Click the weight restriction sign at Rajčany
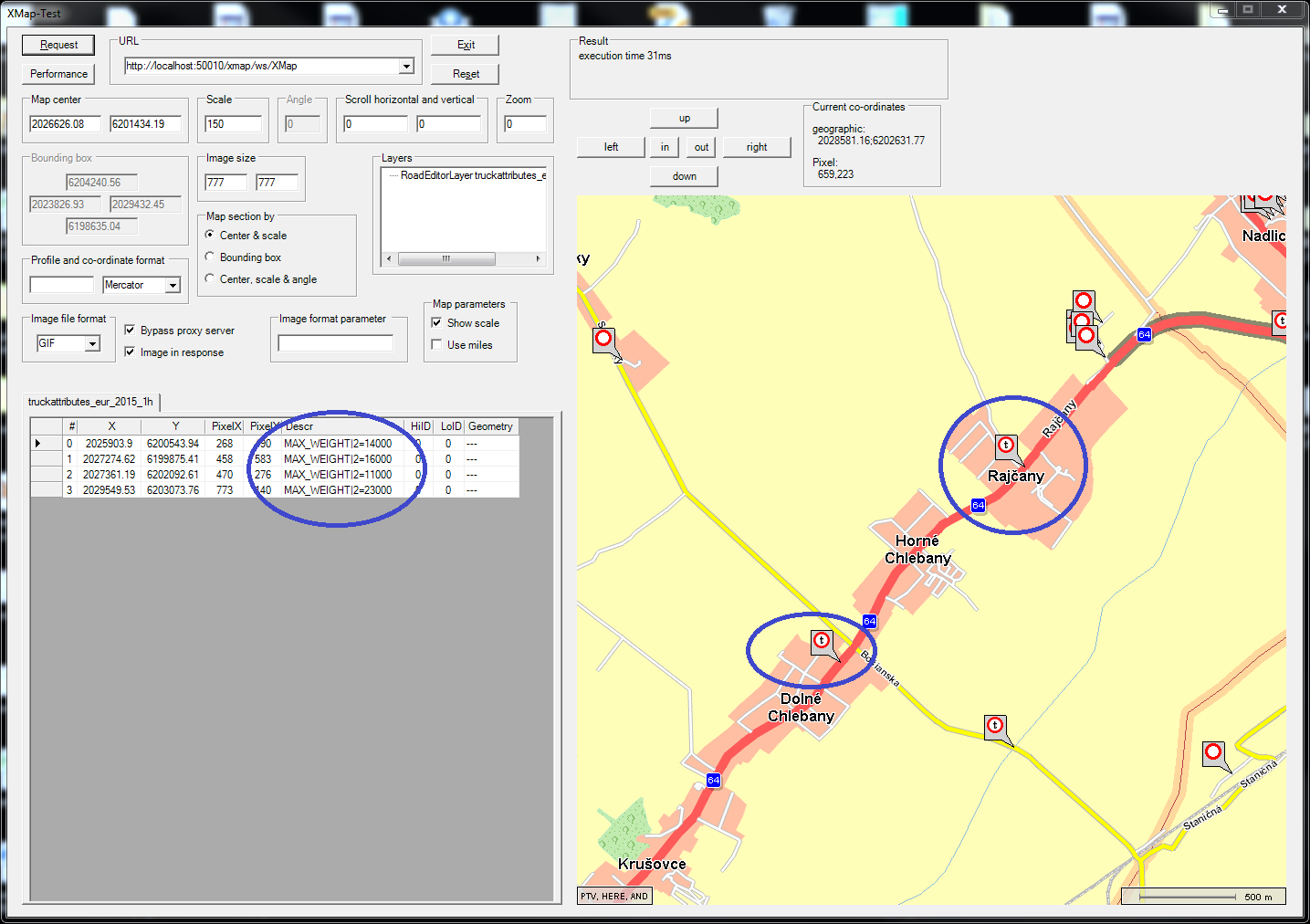Image resolution: width=1310 pixels, height=924 pixels. 1005,445
